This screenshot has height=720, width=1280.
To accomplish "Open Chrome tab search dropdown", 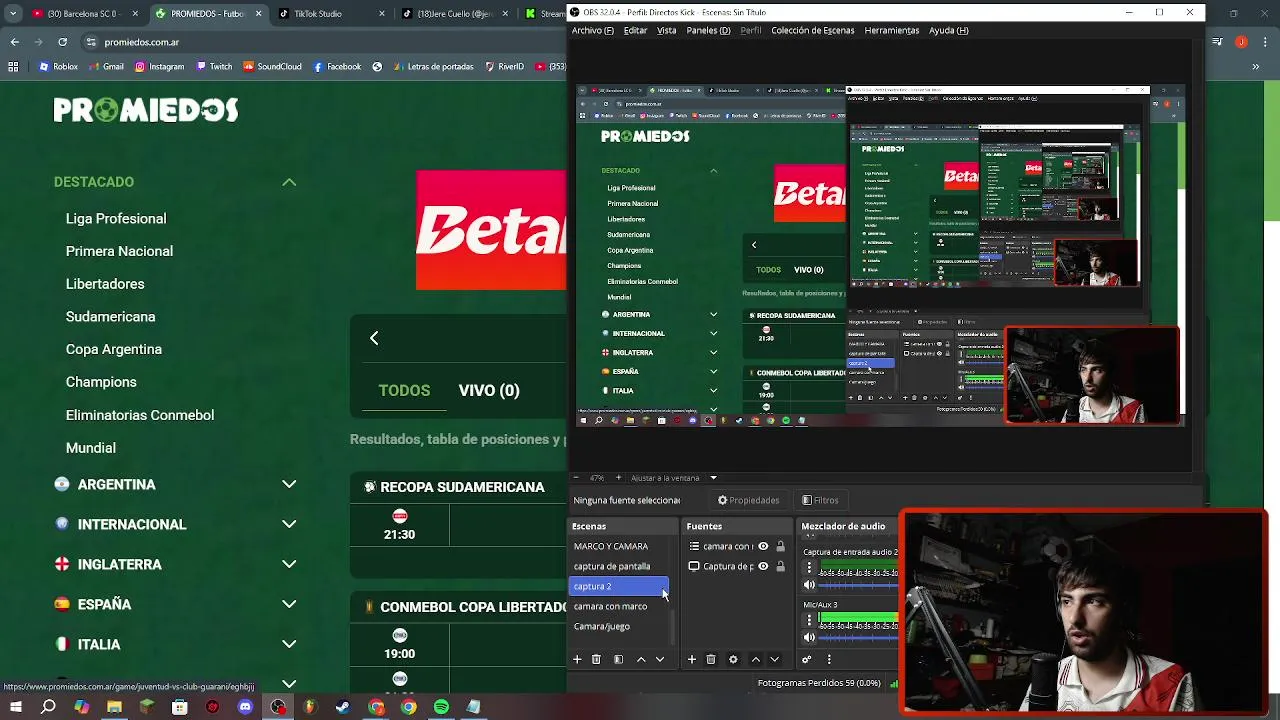I will pyautogui.click(x=13, y=14).
